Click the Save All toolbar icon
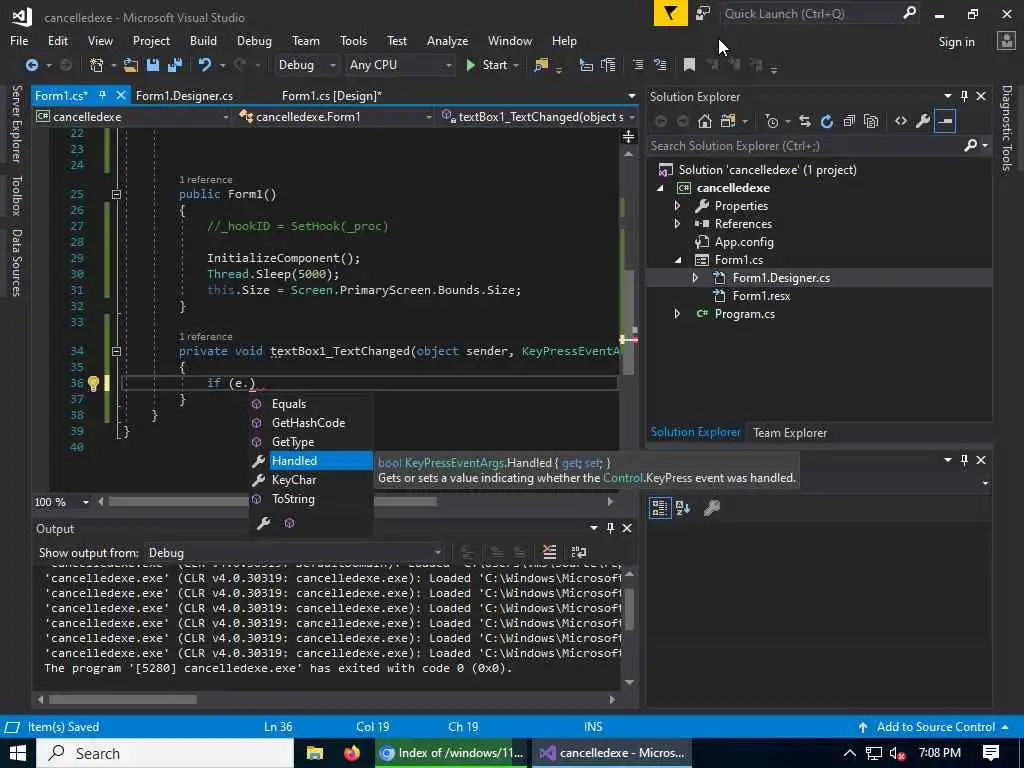 point(175,65)
